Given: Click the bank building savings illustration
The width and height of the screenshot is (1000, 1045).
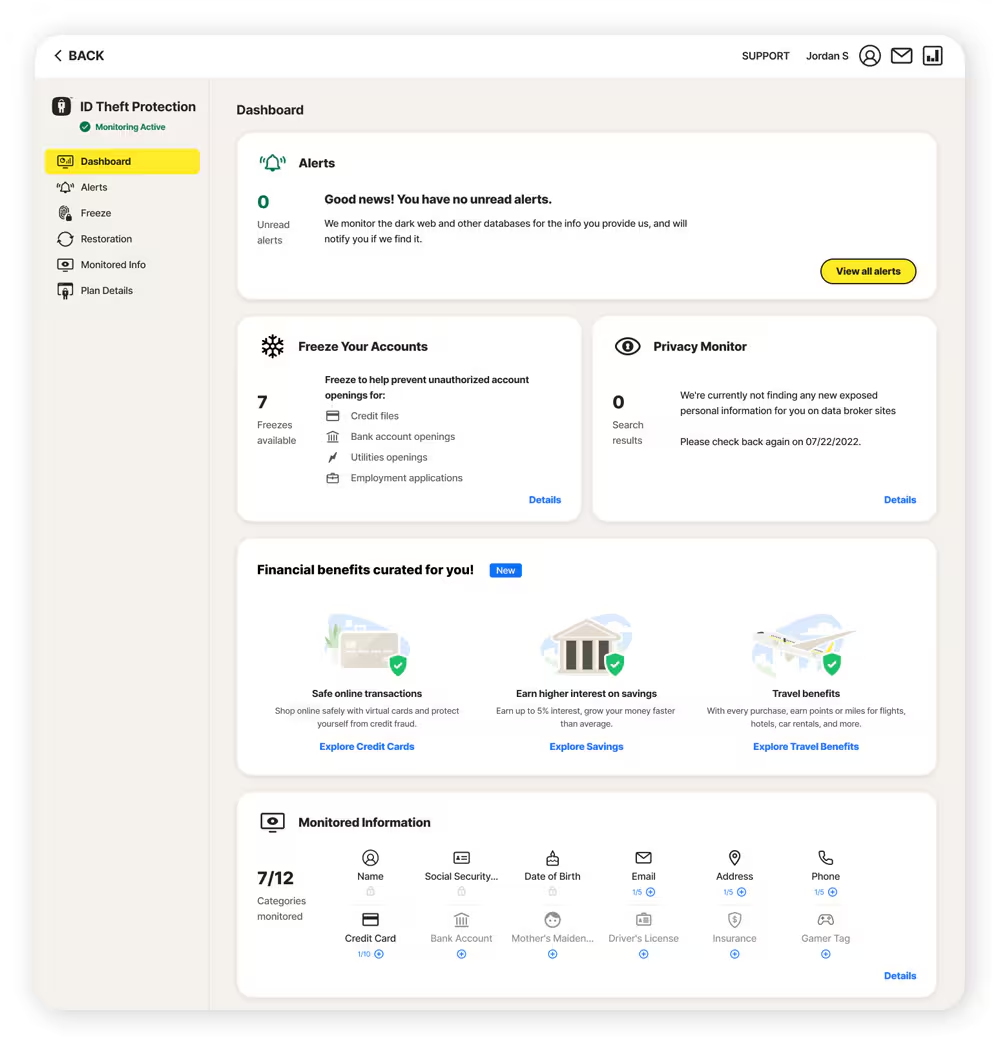Looking at the screenshot, I should (x=586, y=644).
